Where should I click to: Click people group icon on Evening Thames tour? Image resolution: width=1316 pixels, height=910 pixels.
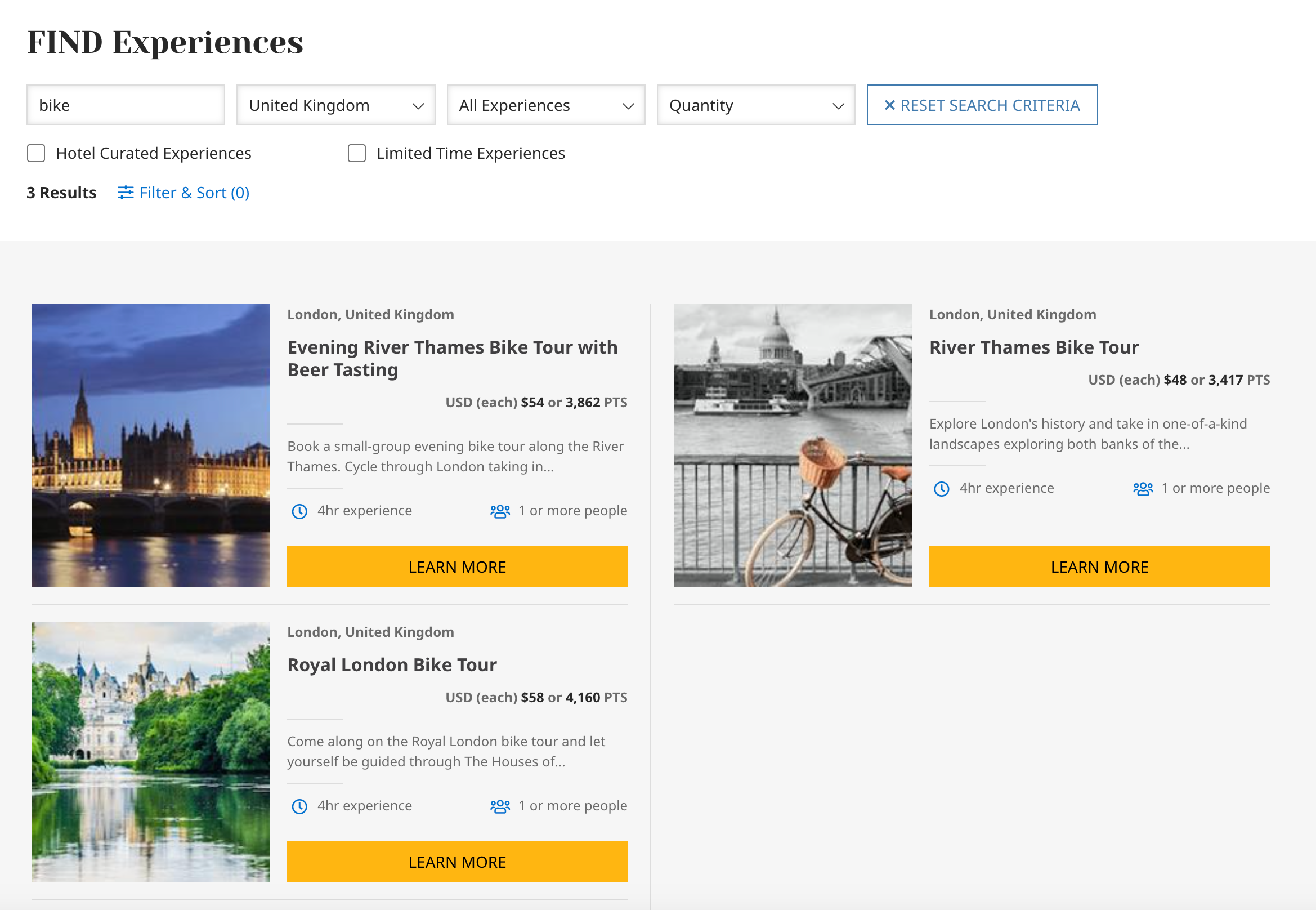[500, 511]
